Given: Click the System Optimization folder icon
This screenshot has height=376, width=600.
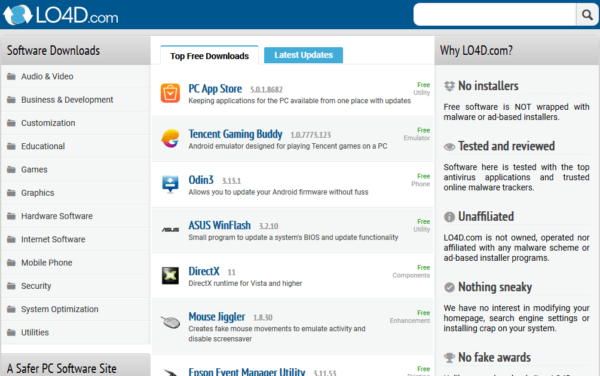Looking at the screenshot, I should [x=11, y=309].
